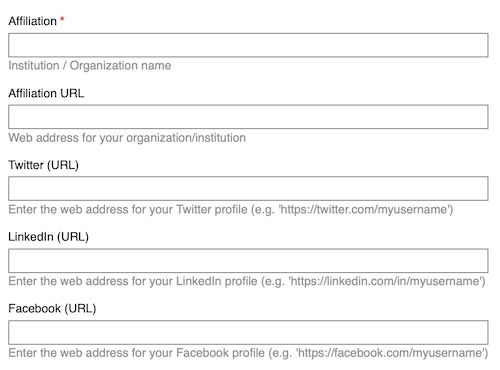The image size is (500, 370).
Task: Click the example 'https://linkedin.com/in/myusername' text
Action: click(386, 281)
